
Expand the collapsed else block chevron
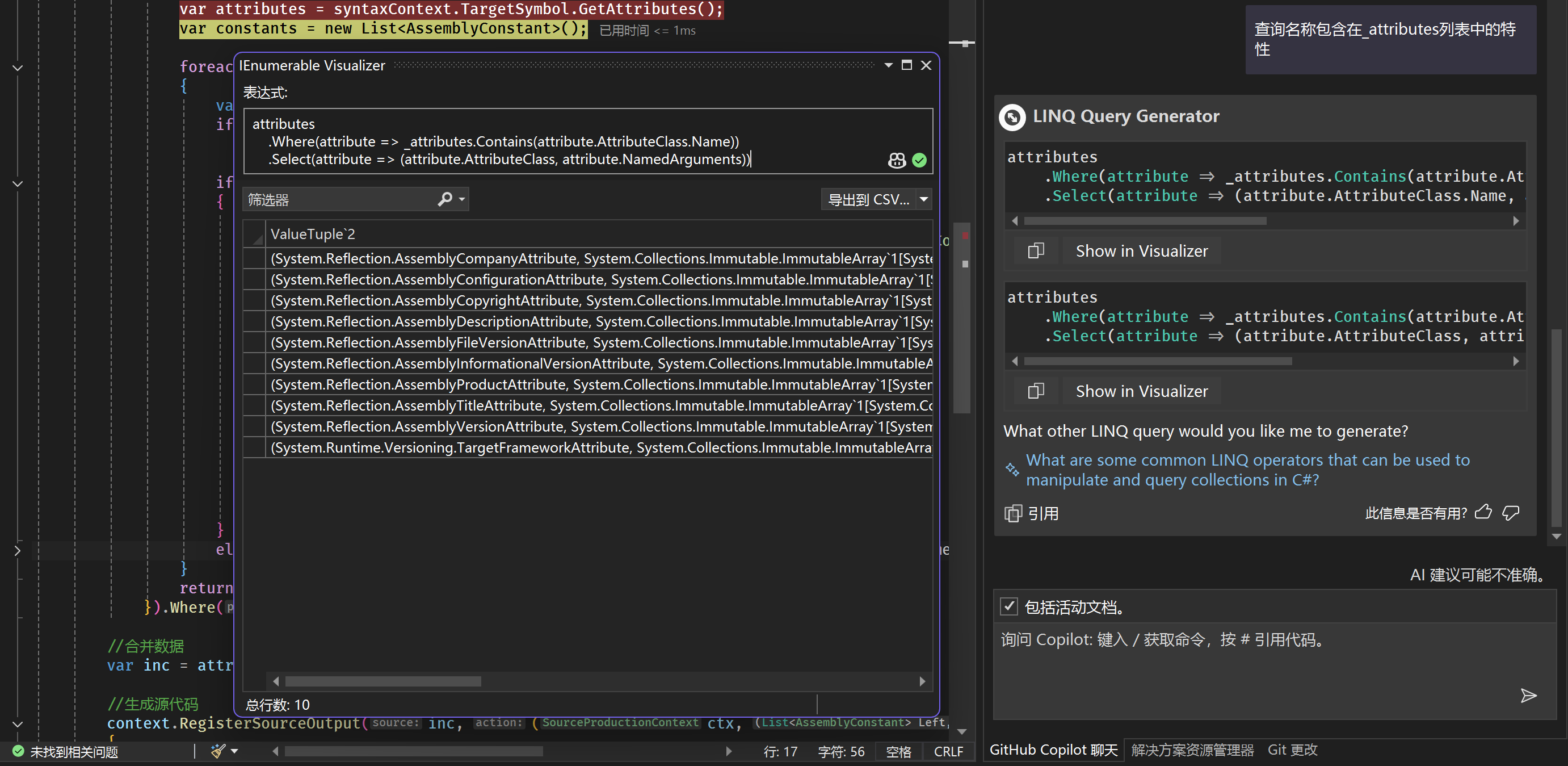17,550
